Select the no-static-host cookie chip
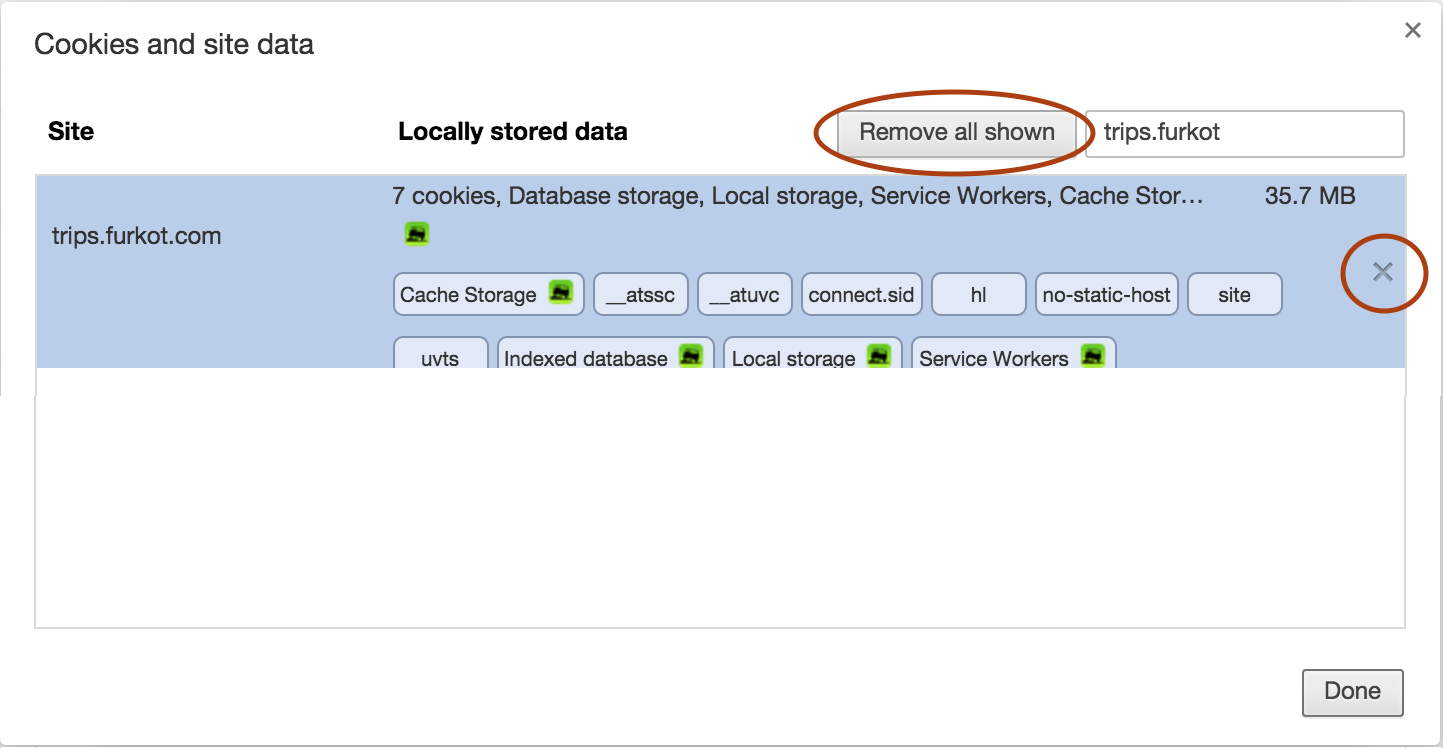The height and width of the screenshot is (748, 1443). click(x=1106, y=294)
